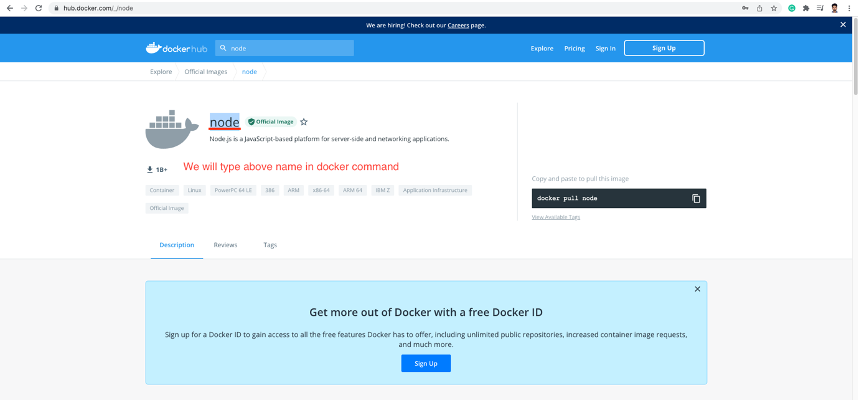This screenshot has height=400, width=858.
Task: Dismiss the hiring banner
Action: click(843, 25)
